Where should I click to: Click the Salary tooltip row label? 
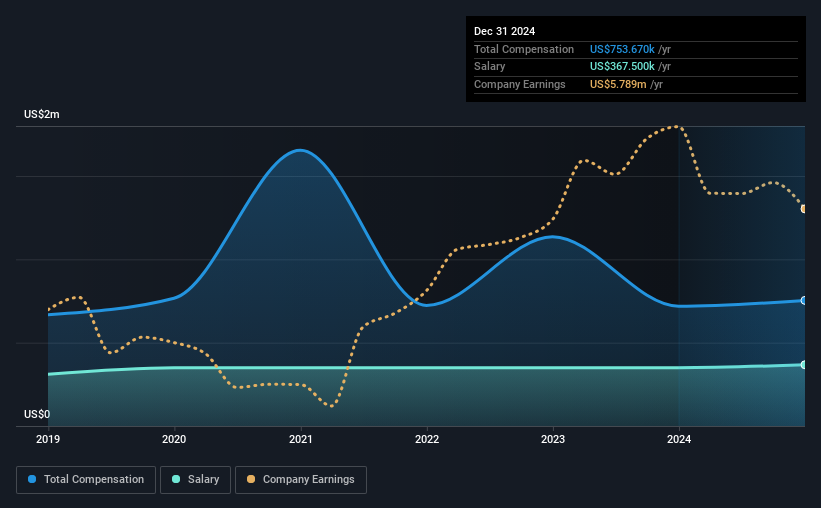[x=490, y=67]
